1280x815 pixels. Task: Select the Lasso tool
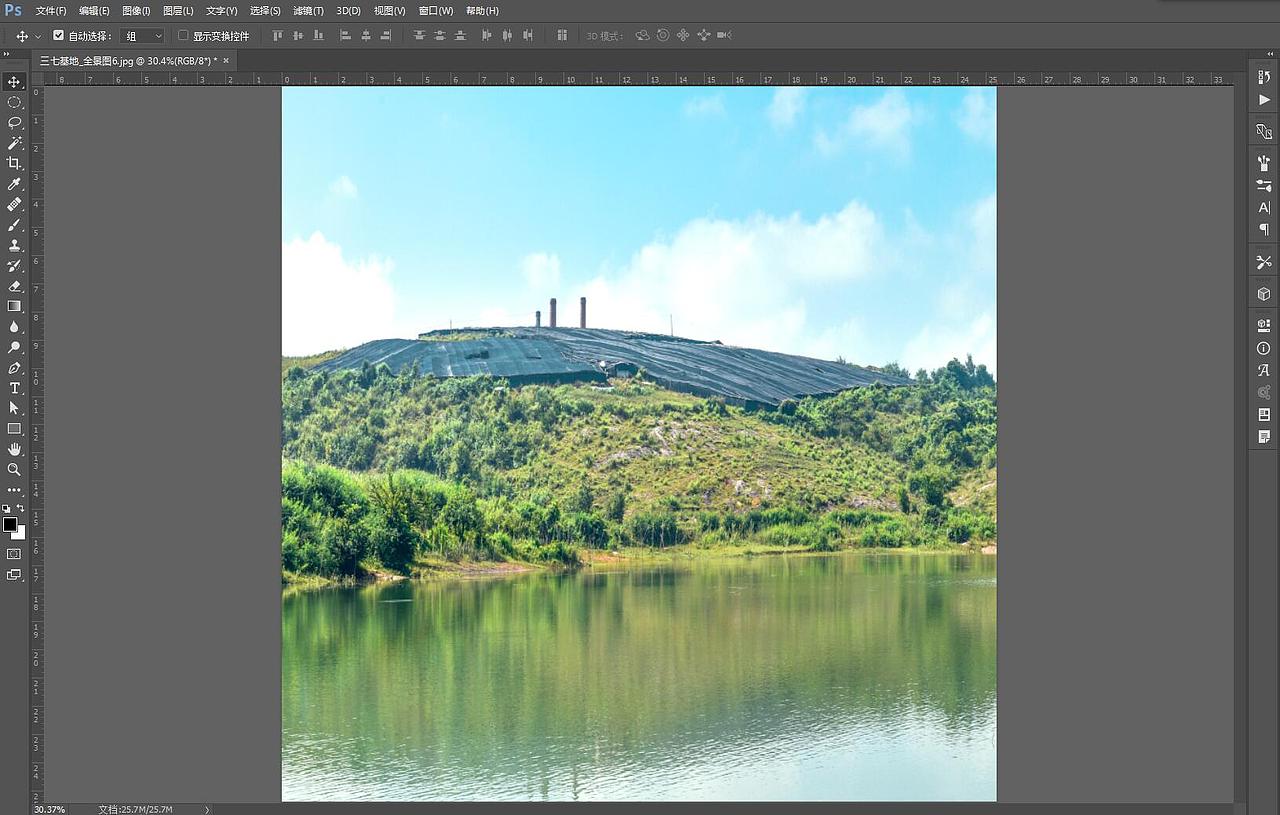click(x=14, y=123)
